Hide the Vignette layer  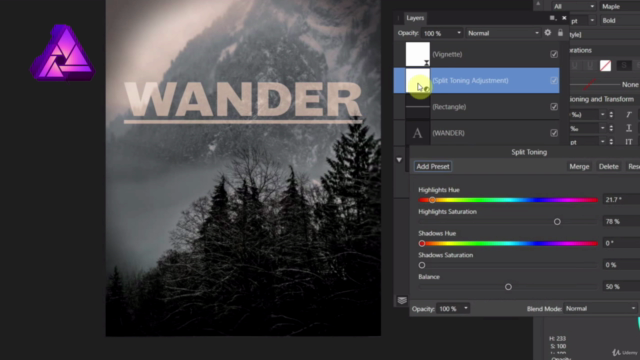click(x=554, y=54)
